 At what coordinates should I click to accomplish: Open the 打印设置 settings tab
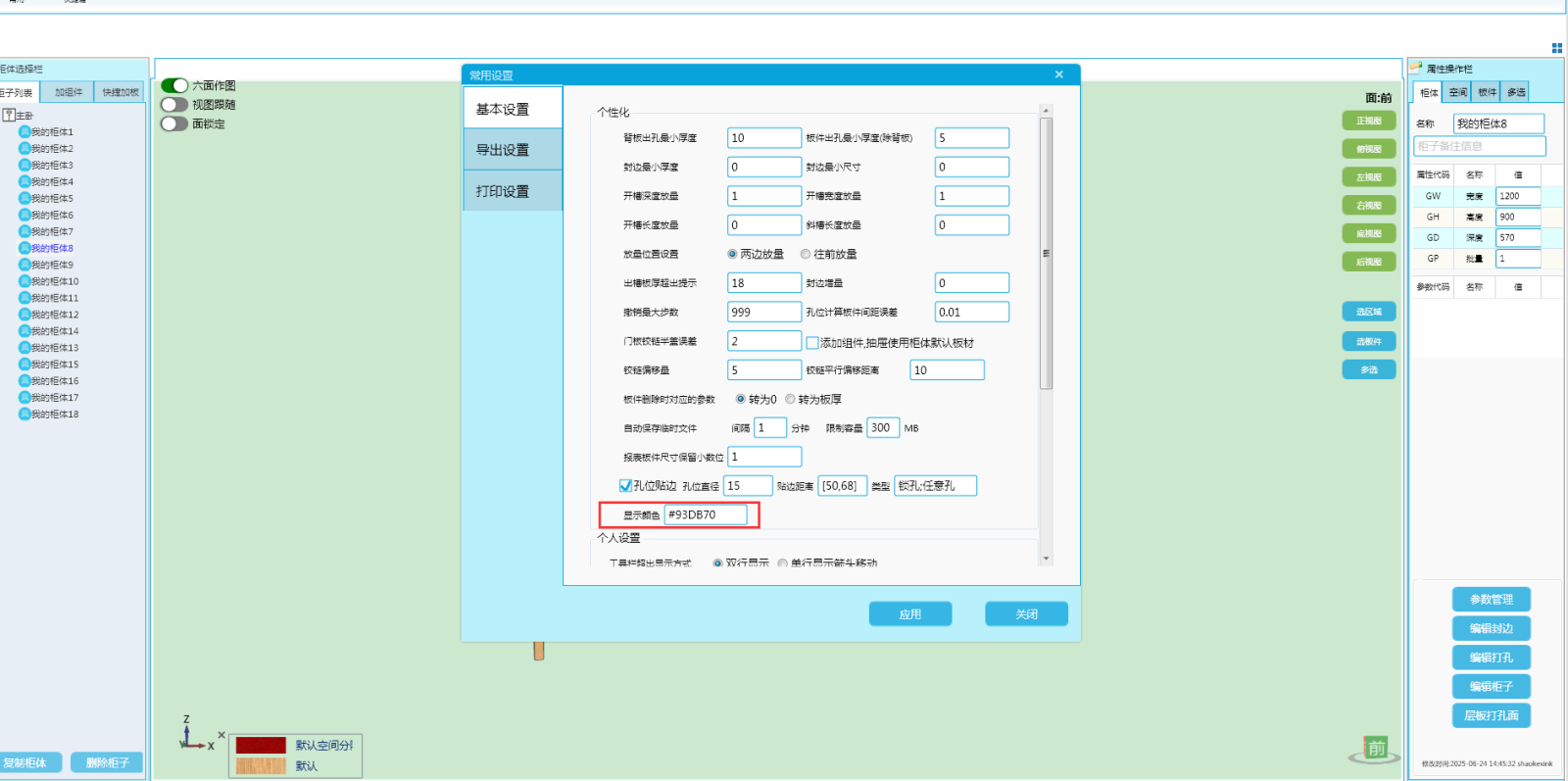pyautogui.click(x=513, y=191)
